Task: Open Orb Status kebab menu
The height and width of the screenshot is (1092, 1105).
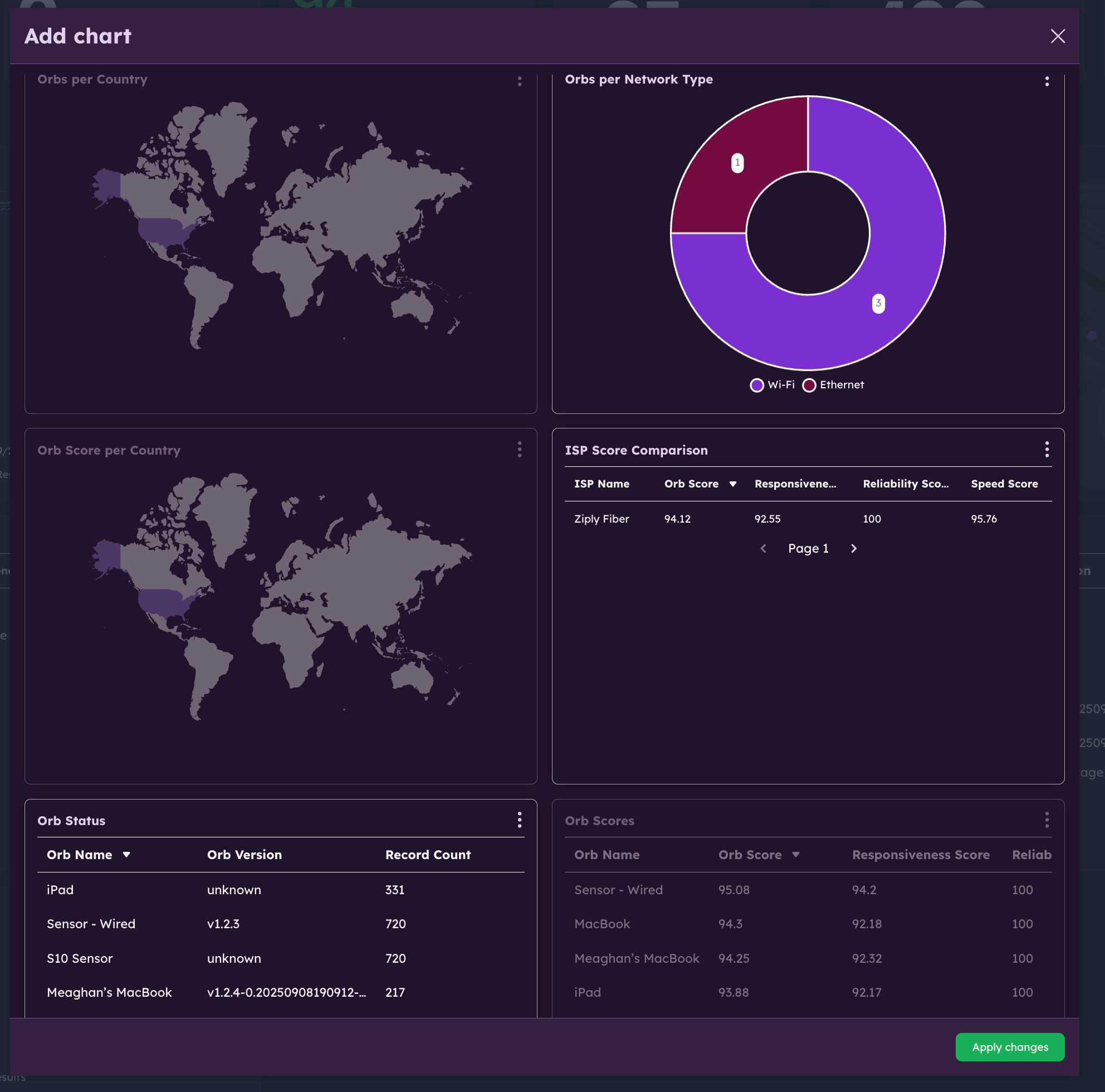Action: (x=519, y=820)
